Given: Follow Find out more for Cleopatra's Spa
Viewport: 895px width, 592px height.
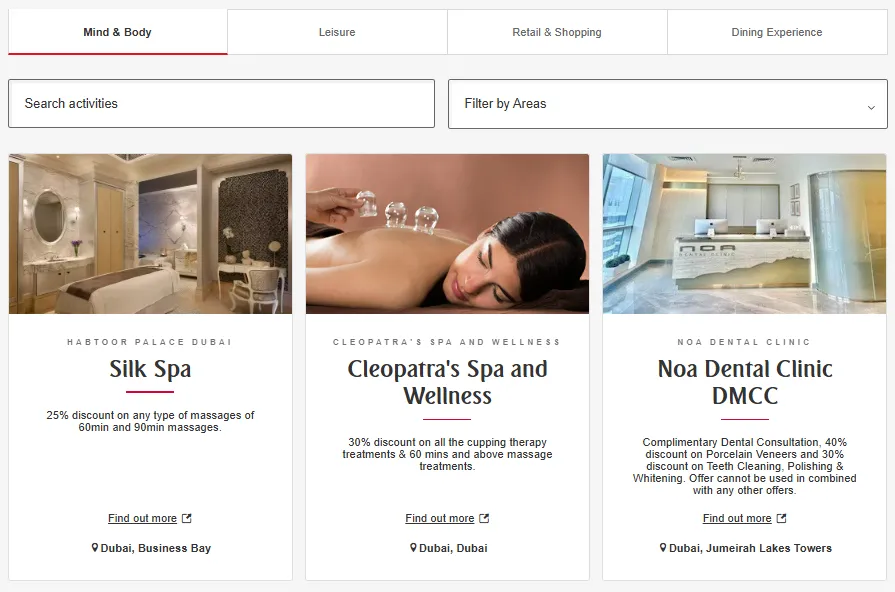Looking at the screenshot, I should (x=440, y=518).
